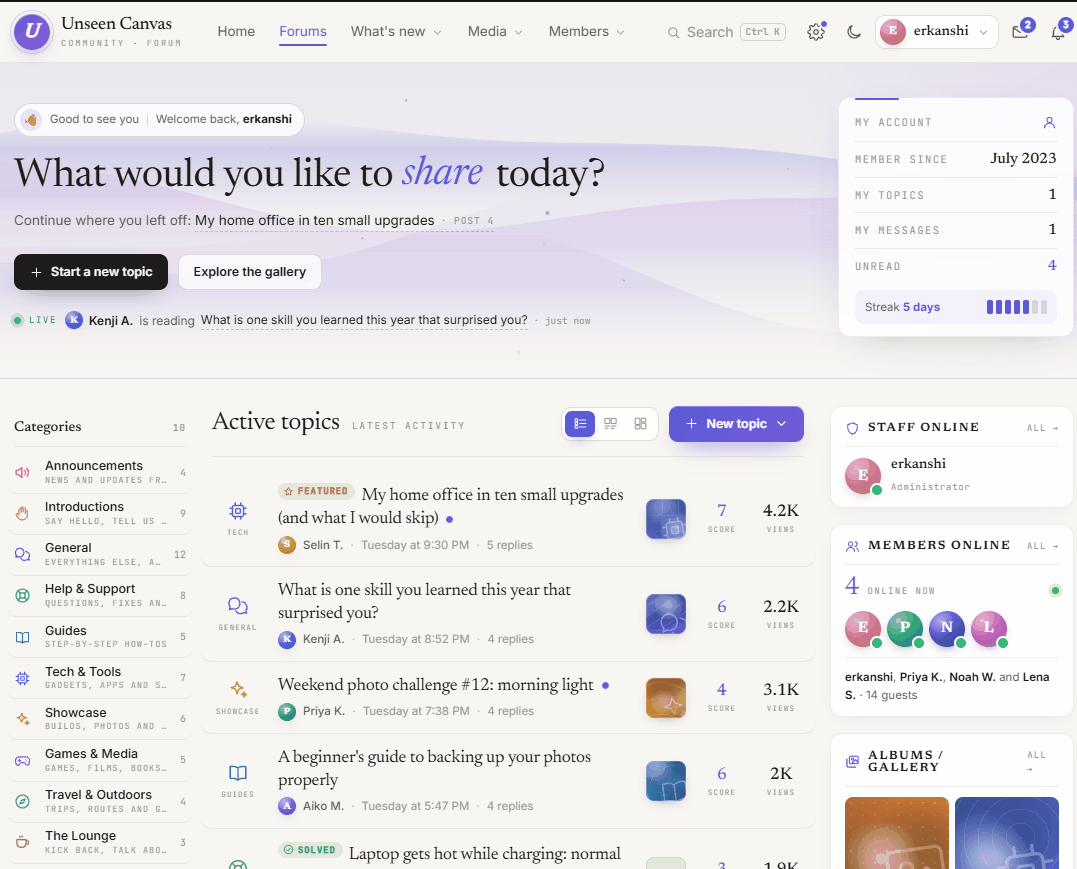This screenshot has height=869, width=1077.
Task: Click Explore the gallery button
Action: click(x=249, y=272)
